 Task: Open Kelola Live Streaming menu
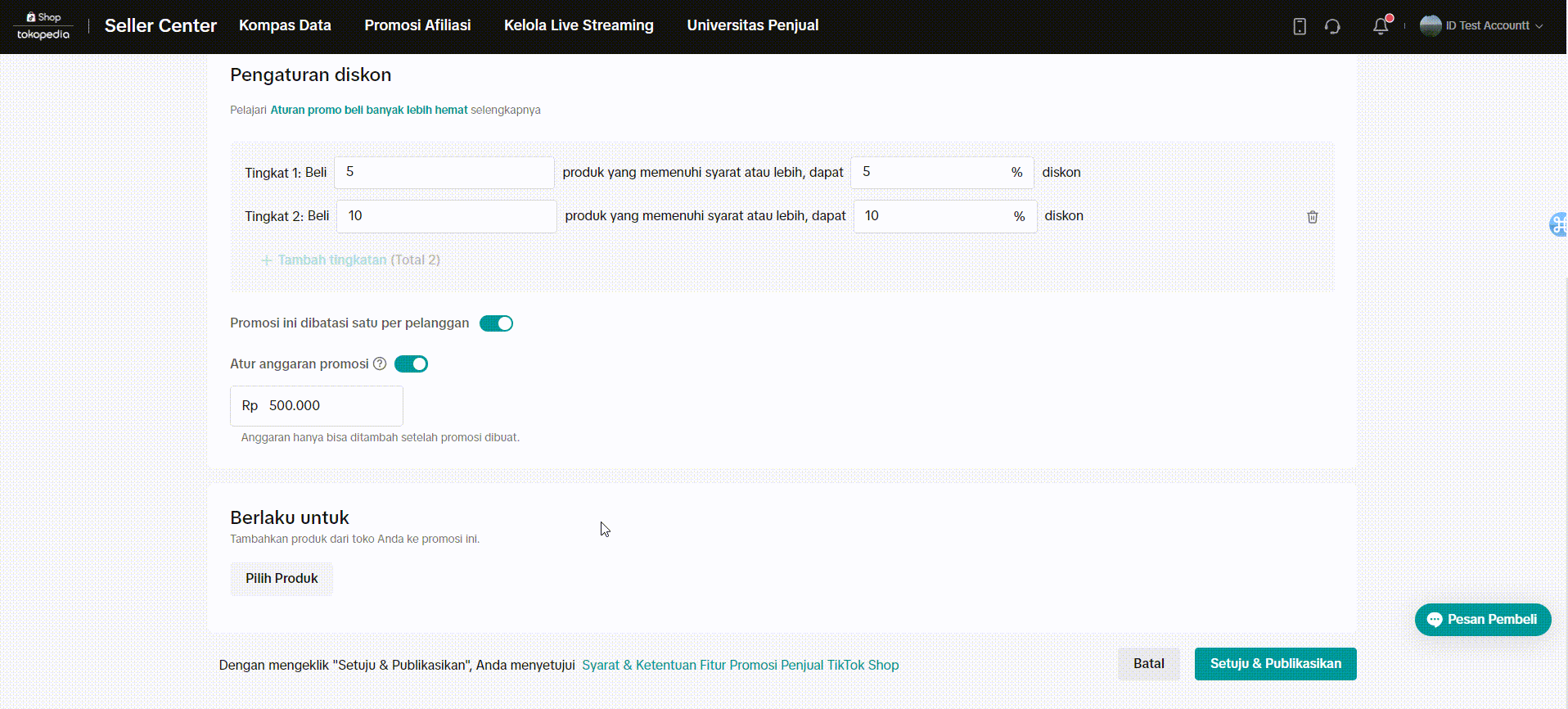coord(579,25)
